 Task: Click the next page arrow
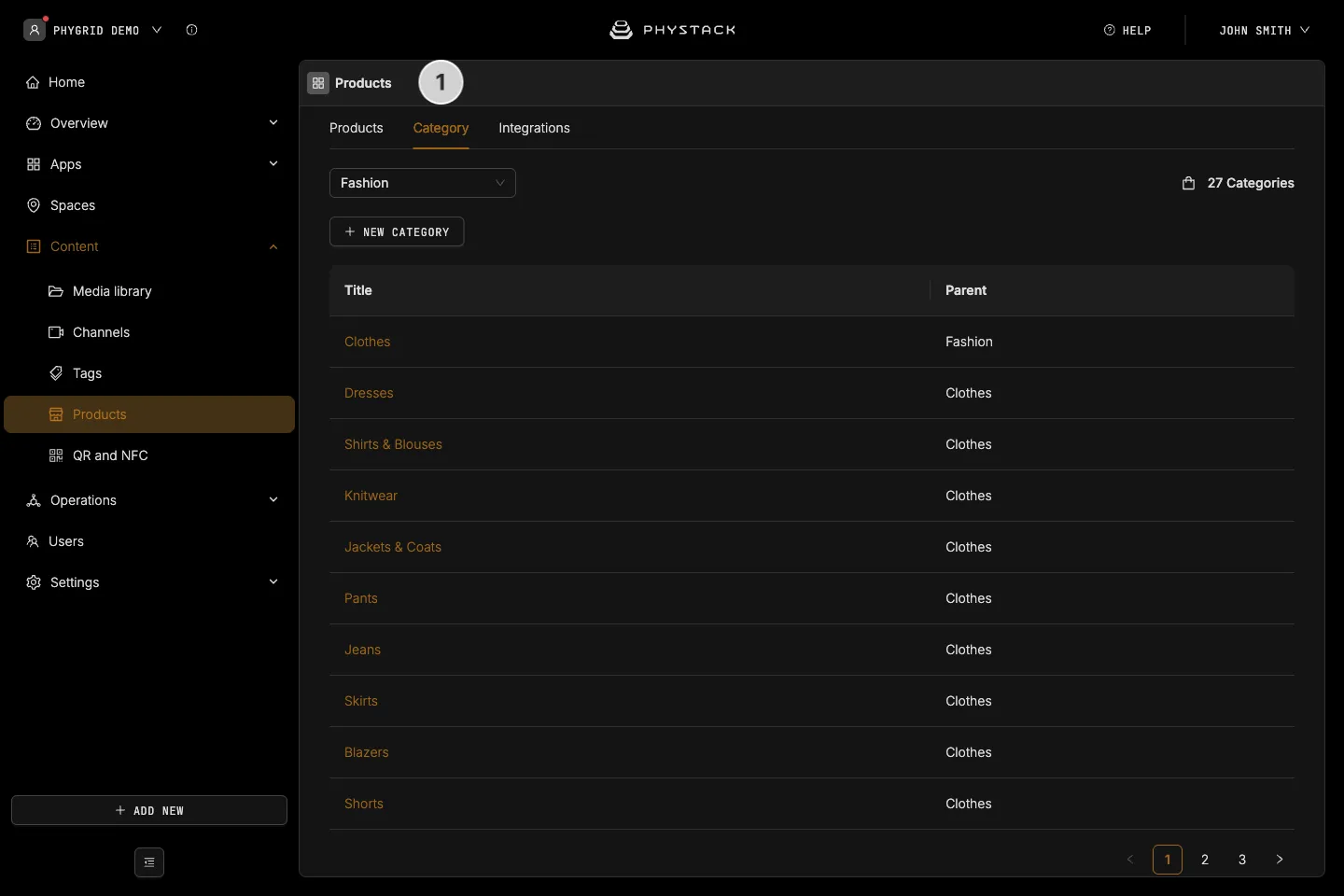click(1280, 860)
